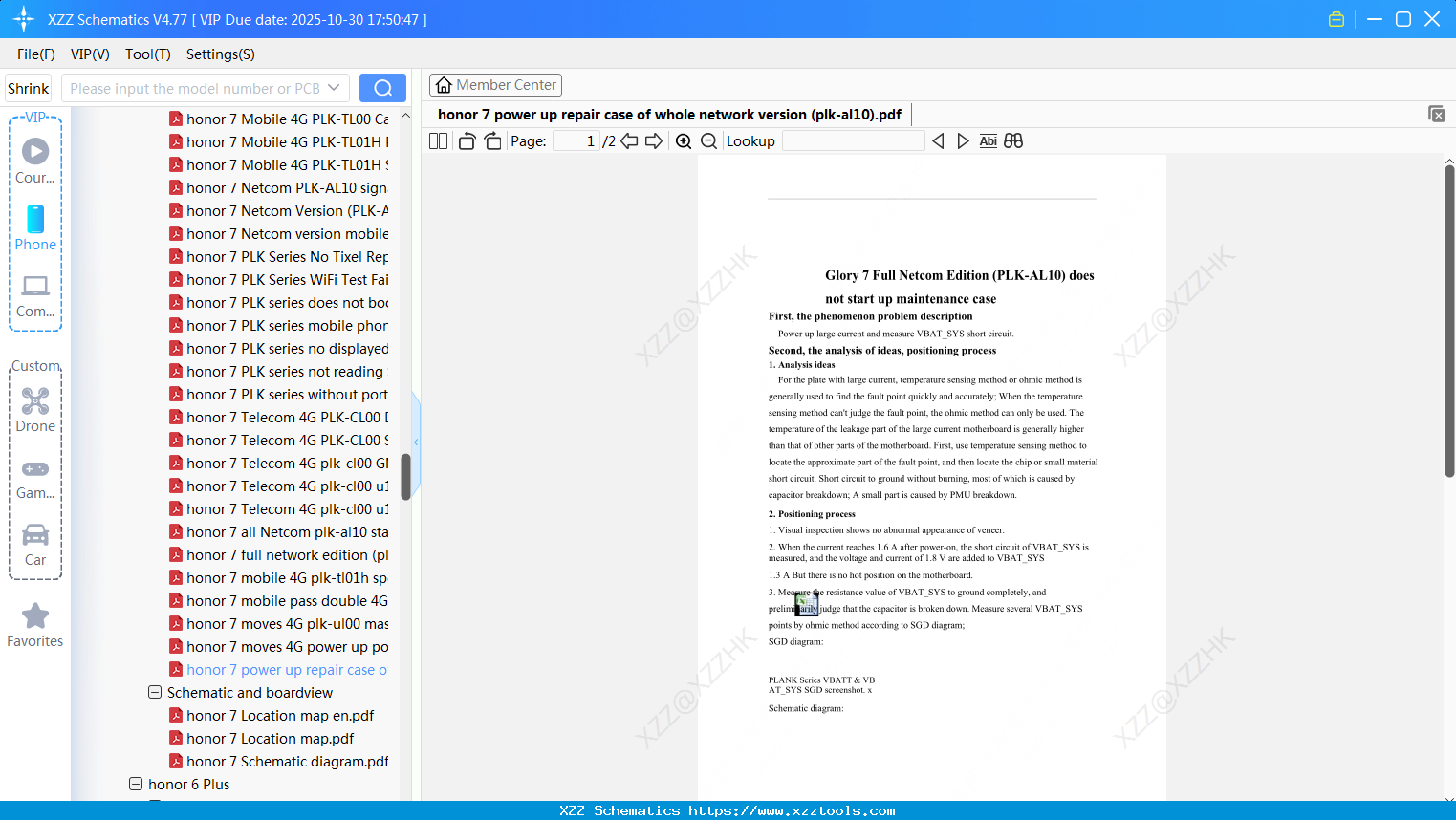Open honor 7 Netcom version mobile file
Screen dimensions: 1456x820
pos(278,233)
